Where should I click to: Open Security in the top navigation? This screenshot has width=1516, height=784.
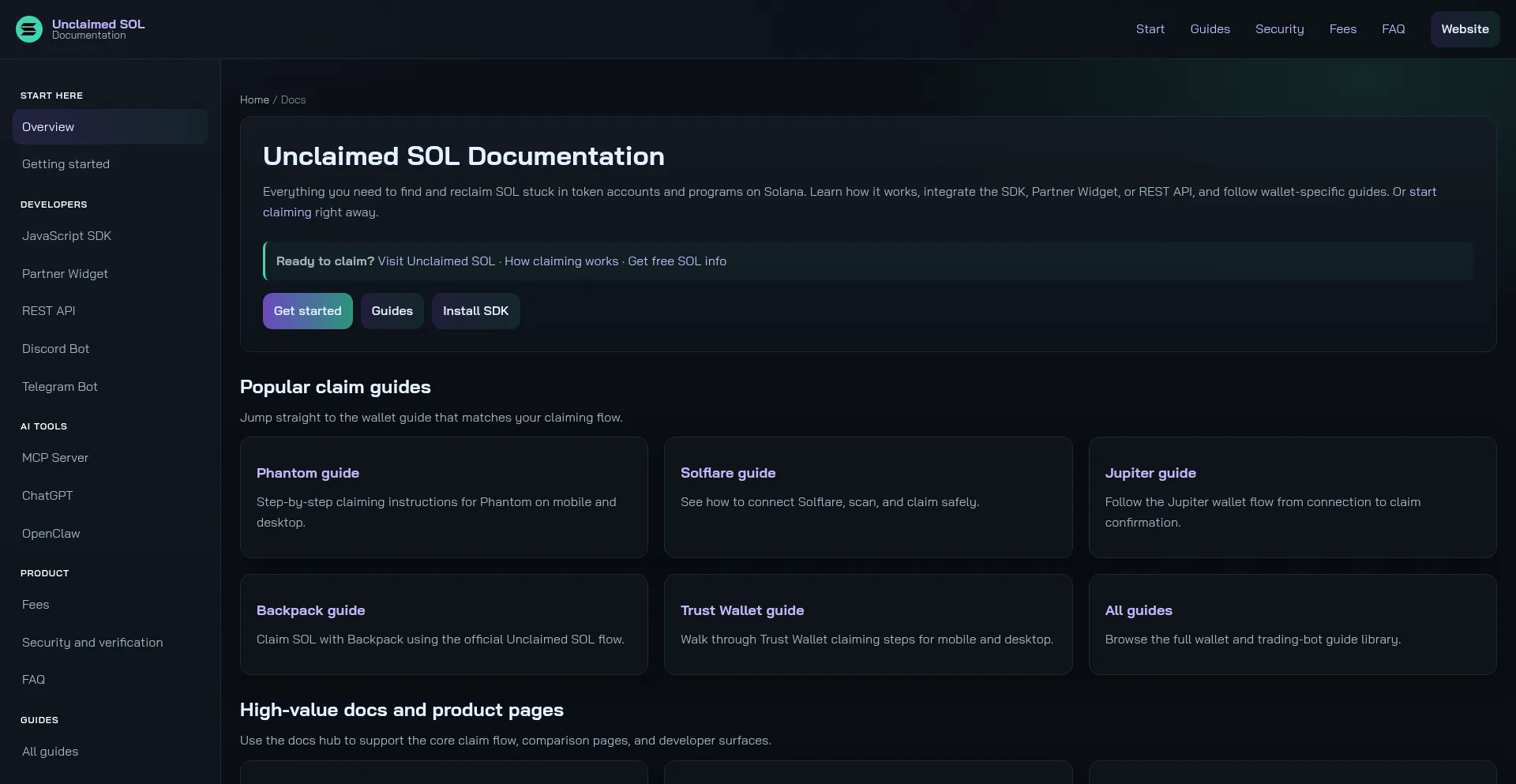1279,29
